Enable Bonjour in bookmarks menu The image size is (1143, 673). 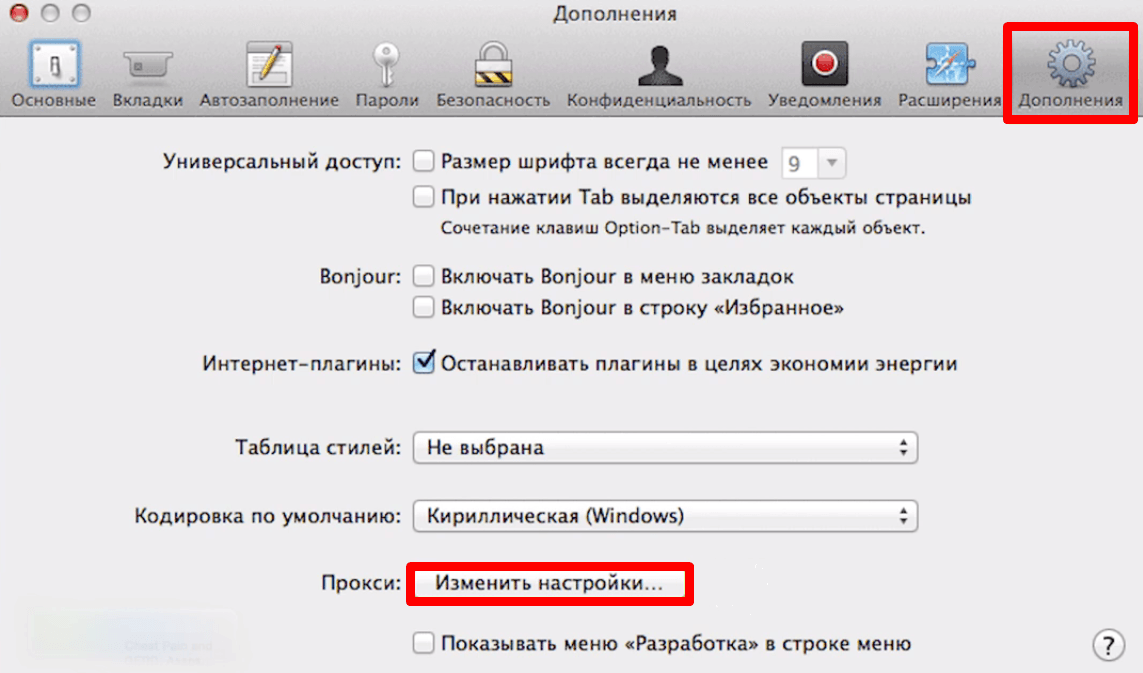tap(424, 276)
